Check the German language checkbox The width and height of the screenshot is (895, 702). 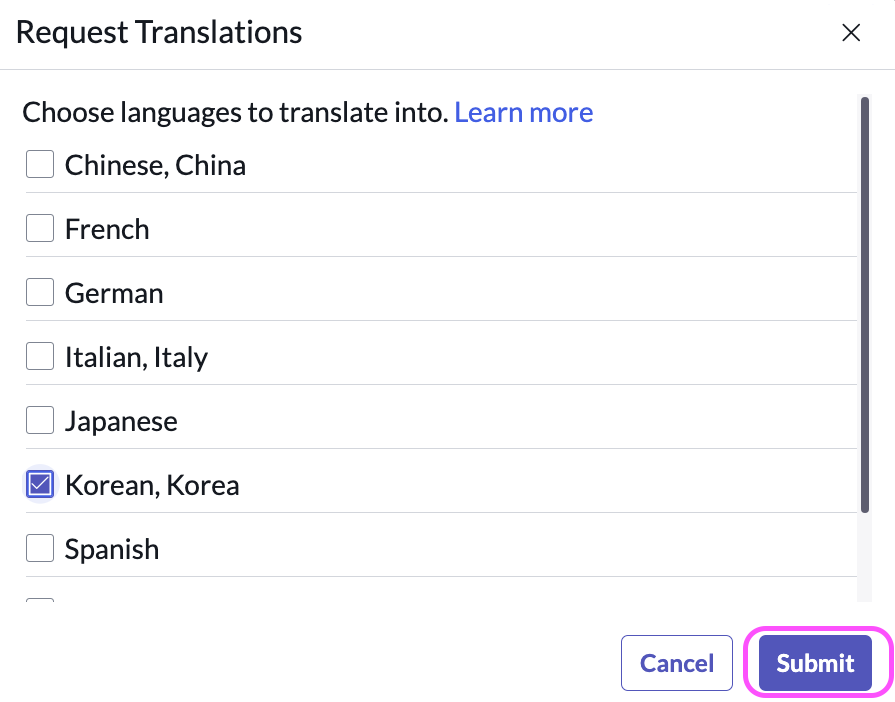(39, 291)
